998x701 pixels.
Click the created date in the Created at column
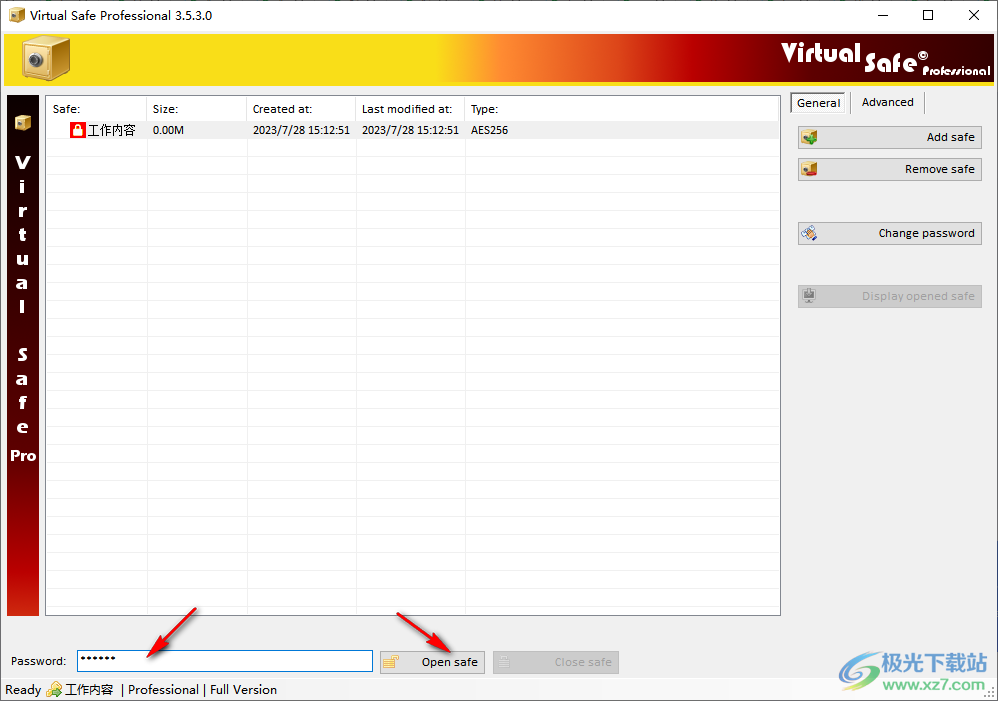[301, 131]
